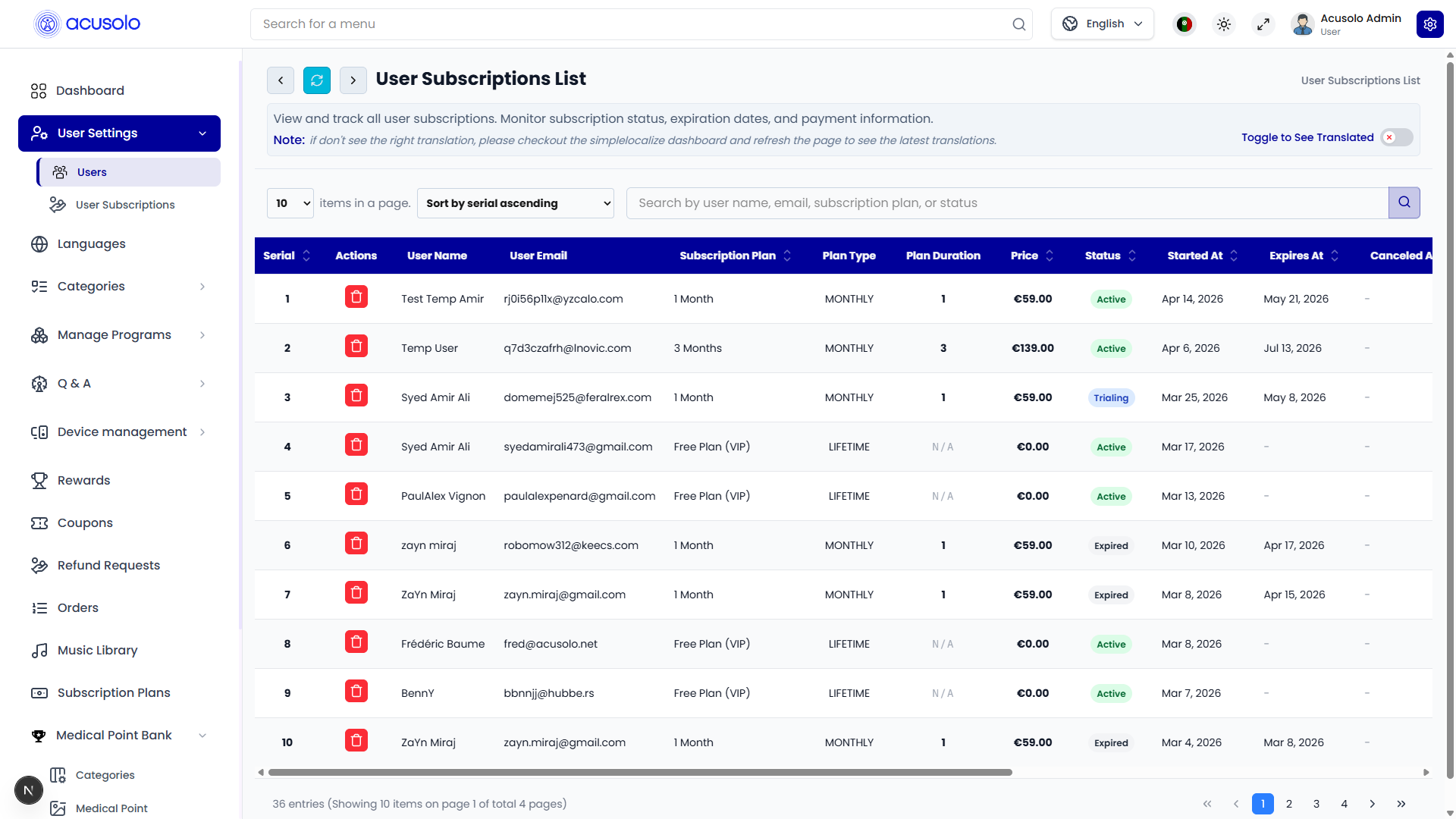This screenshot has height=819, width=1456.
Task: Click the round N avatar at the bottom left
Action: pos(29,790)
